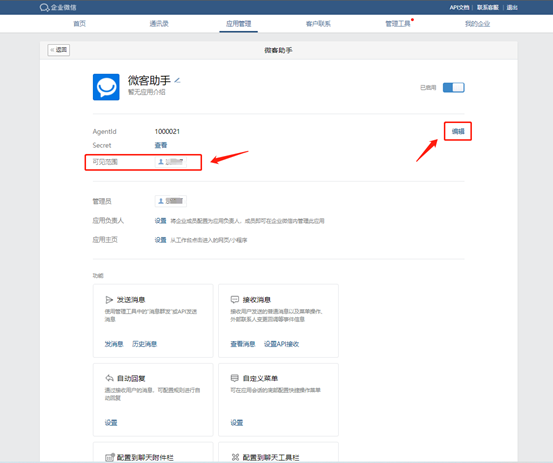Click the 微客助手 app avatar icon
Screen dimensions: 553x463
tap(106, 87)
